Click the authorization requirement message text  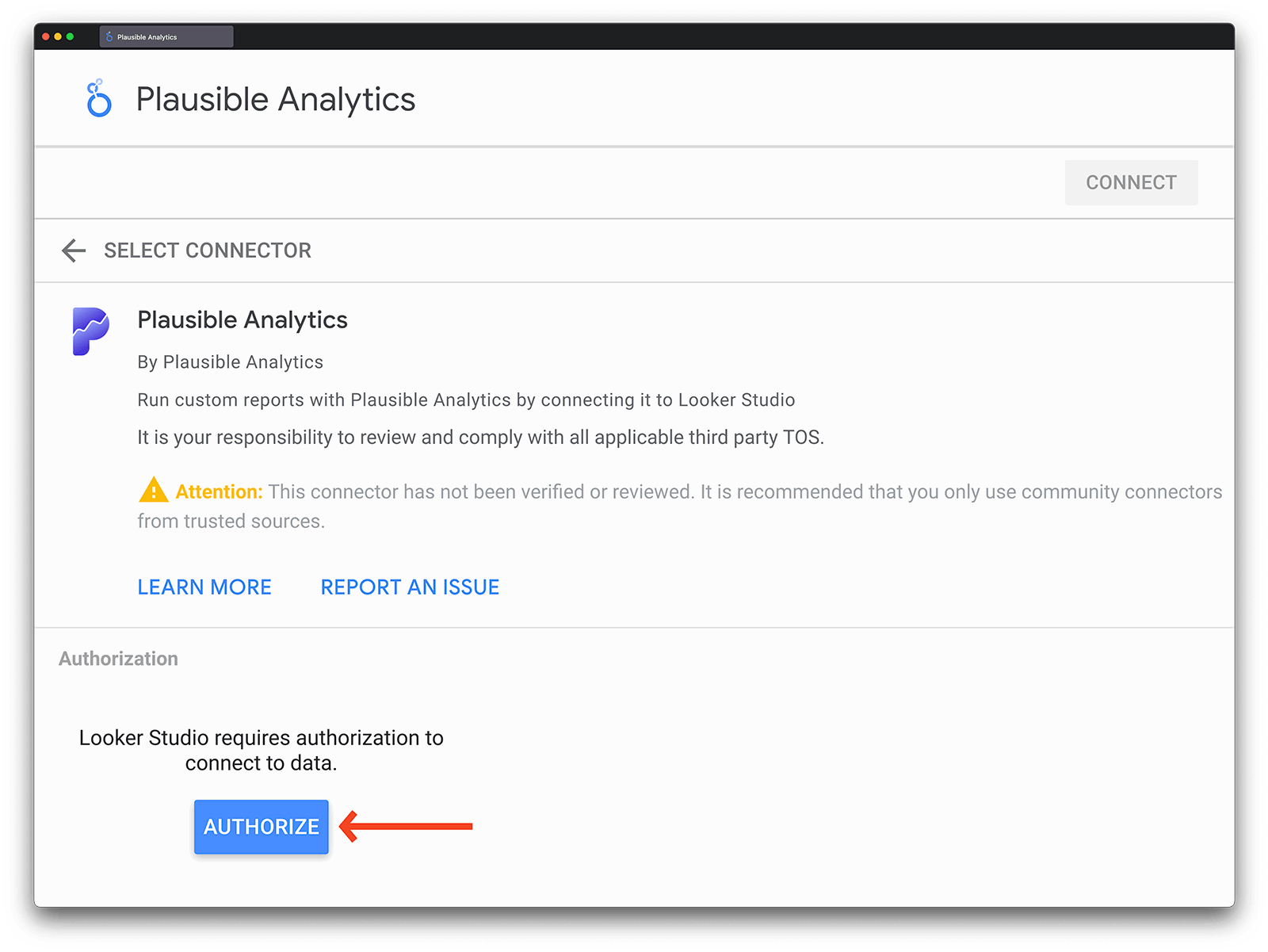261,751
